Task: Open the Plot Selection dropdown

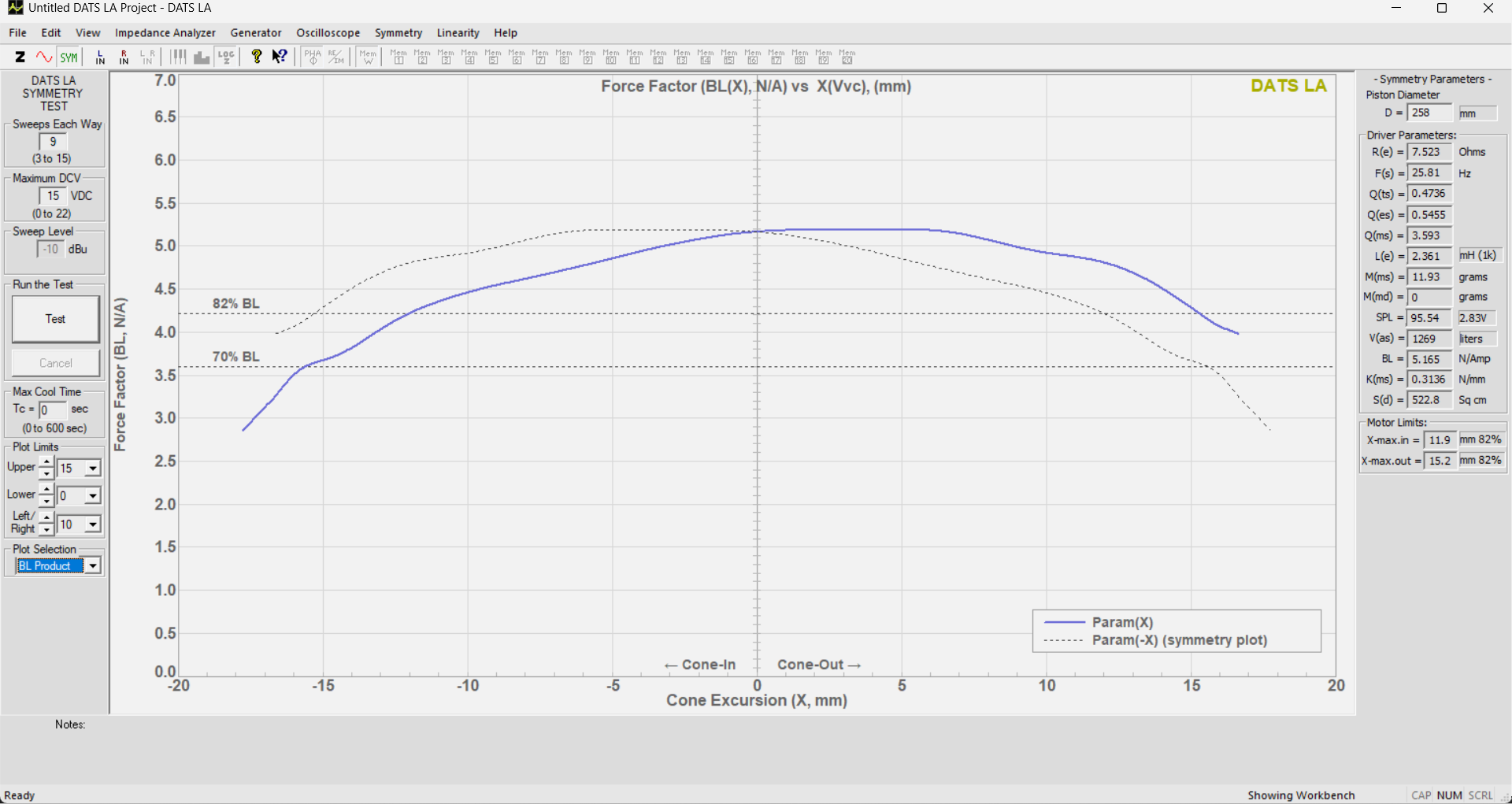Action: 93,566
